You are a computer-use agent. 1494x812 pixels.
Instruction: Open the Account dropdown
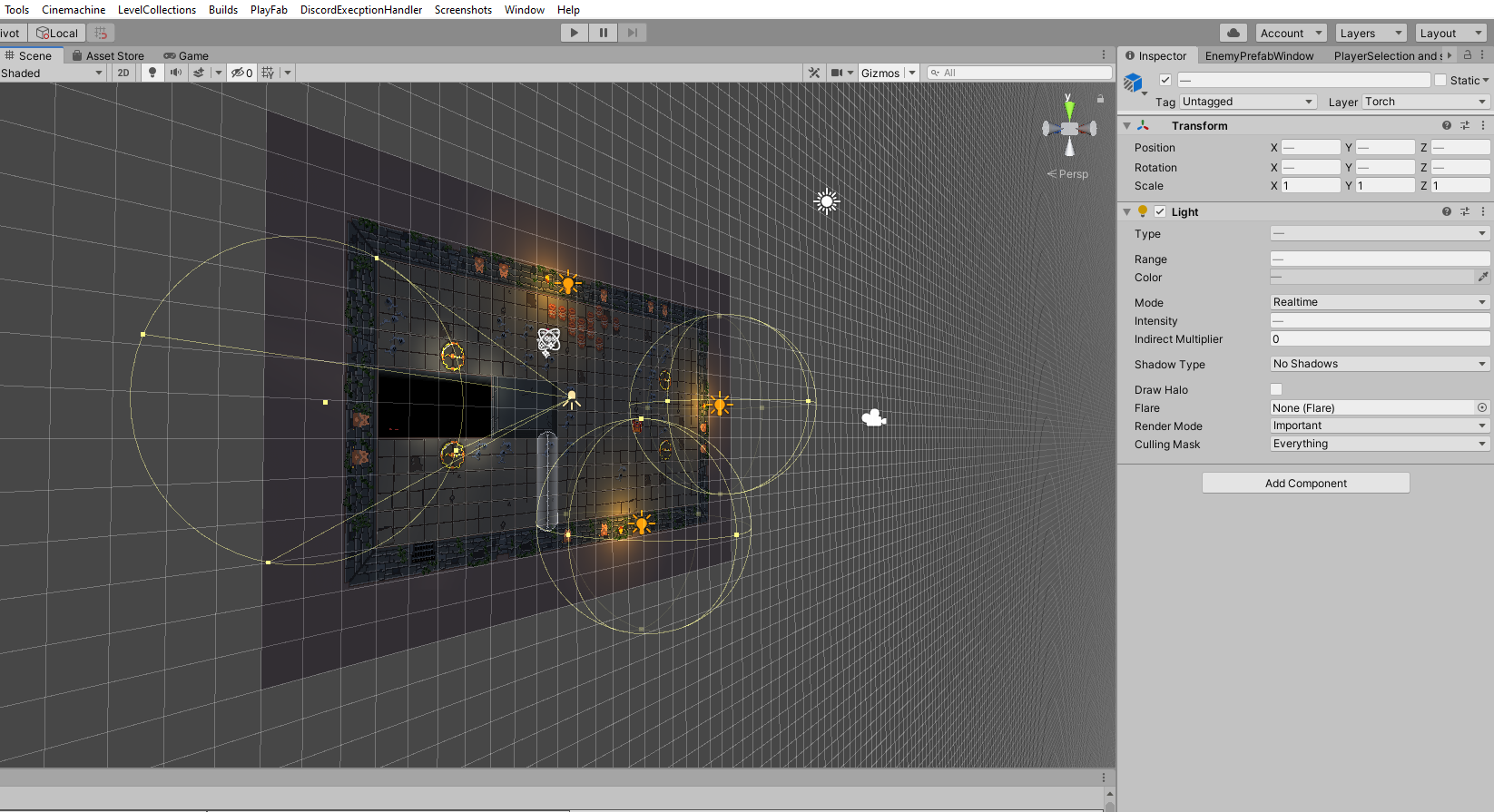click(1291, 33)
